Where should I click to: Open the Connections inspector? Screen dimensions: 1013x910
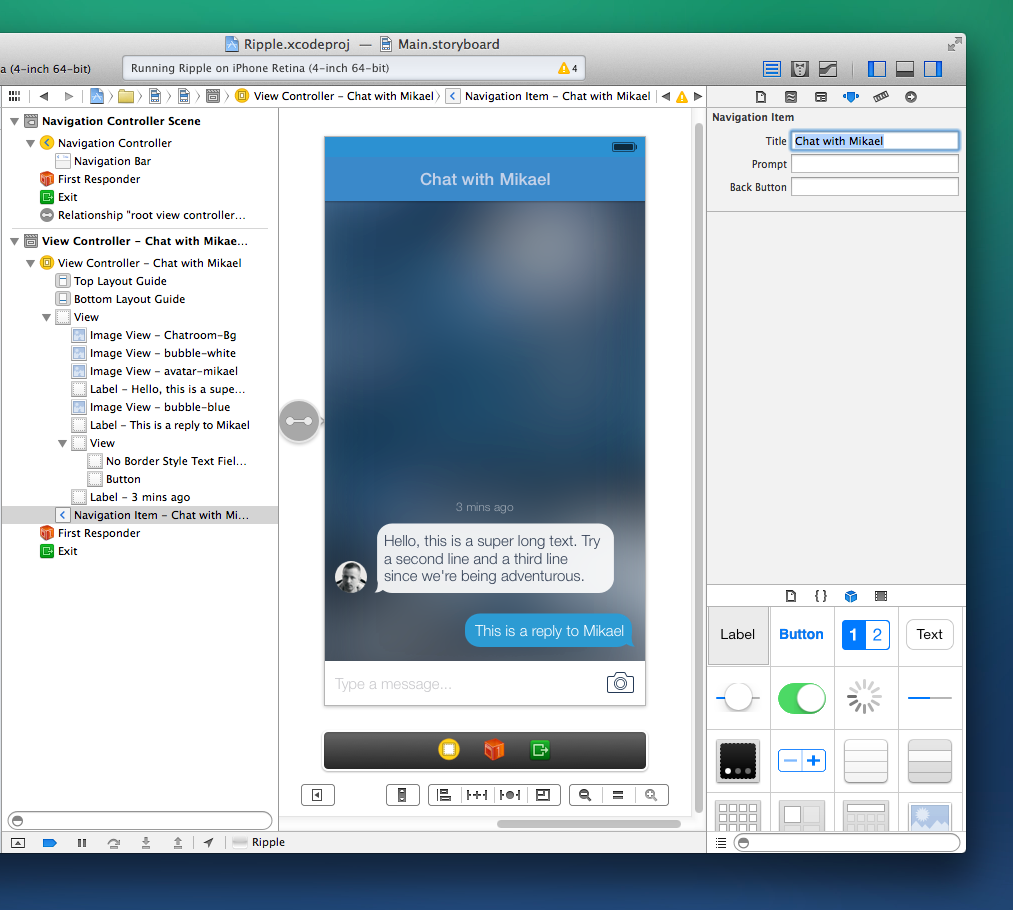coord(911,97)
